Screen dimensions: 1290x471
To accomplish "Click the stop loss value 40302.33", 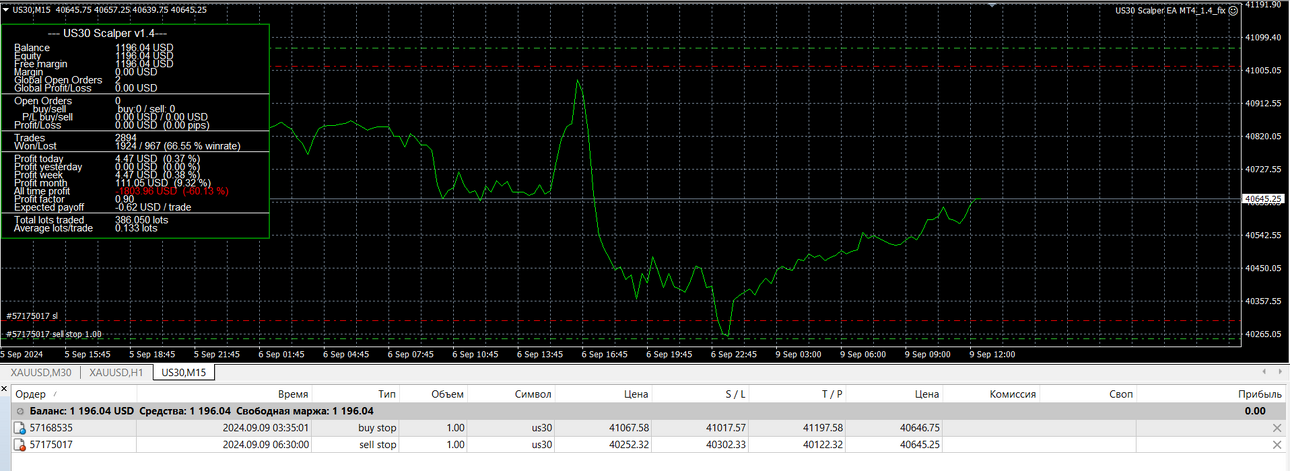I will (725, 445).
